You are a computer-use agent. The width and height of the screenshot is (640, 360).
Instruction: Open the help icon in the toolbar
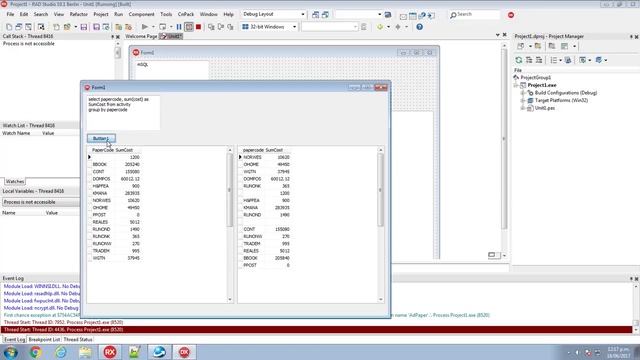419,27
